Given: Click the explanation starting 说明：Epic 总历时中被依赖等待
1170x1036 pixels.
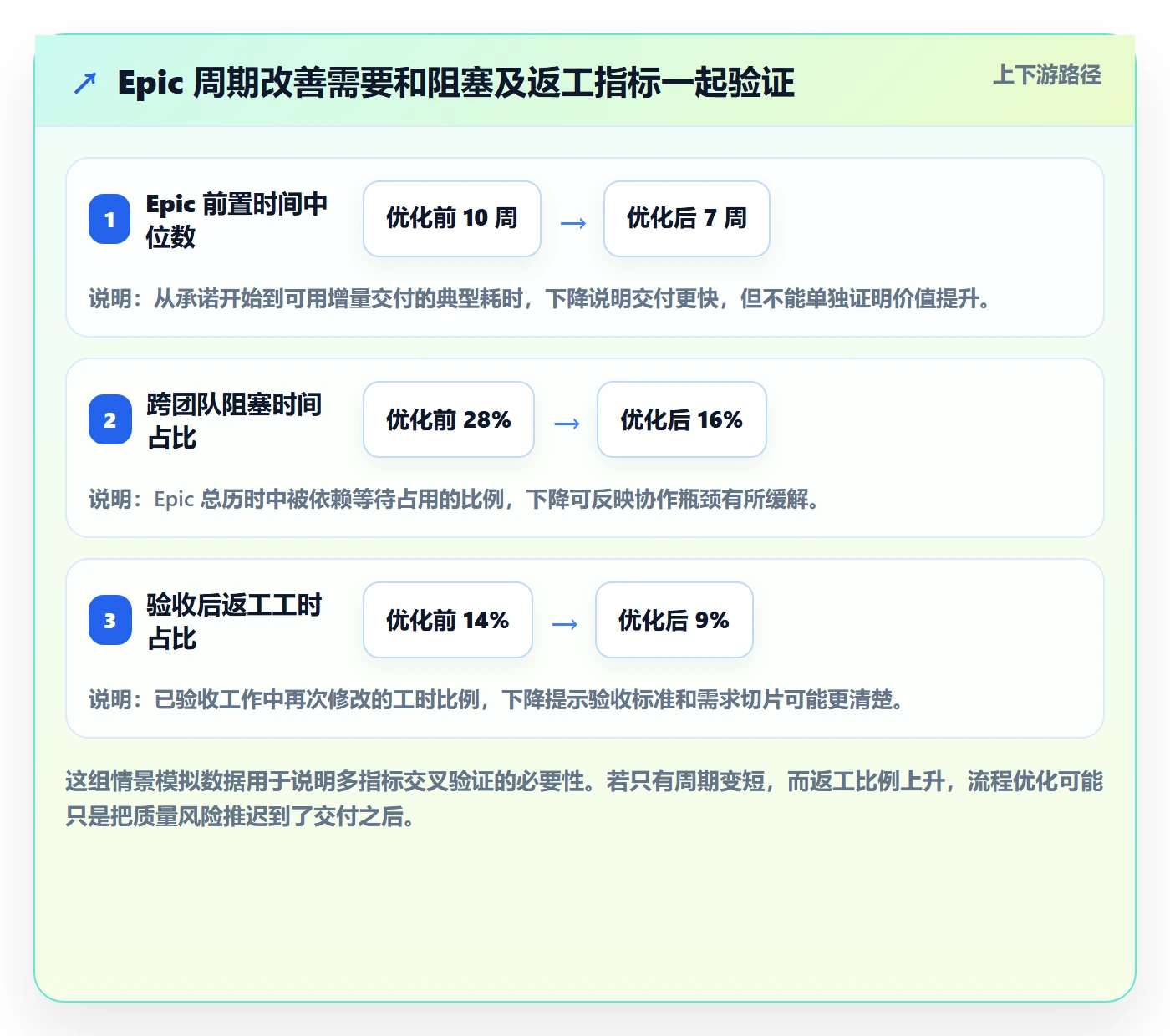Looking at the screenshot, I should (454, 500).
